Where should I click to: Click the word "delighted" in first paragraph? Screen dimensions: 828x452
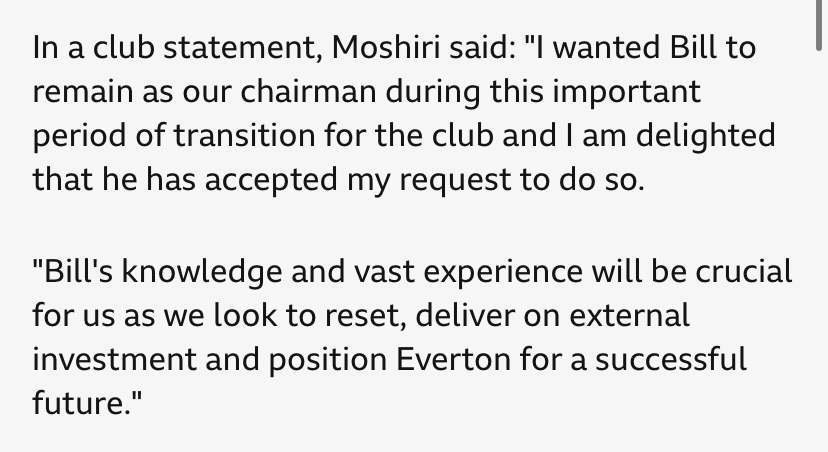pyautogui.click(x=705, y=136)
